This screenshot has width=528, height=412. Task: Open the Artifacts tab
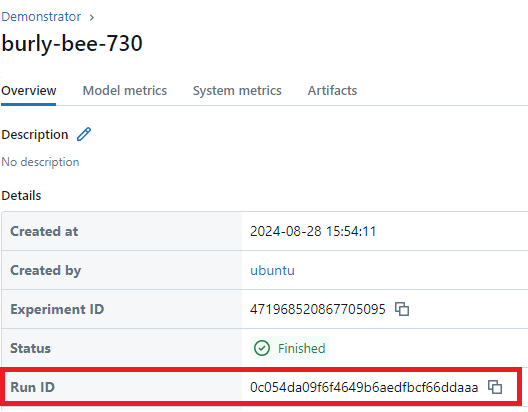pyautogui.click(x=332, y=91)
